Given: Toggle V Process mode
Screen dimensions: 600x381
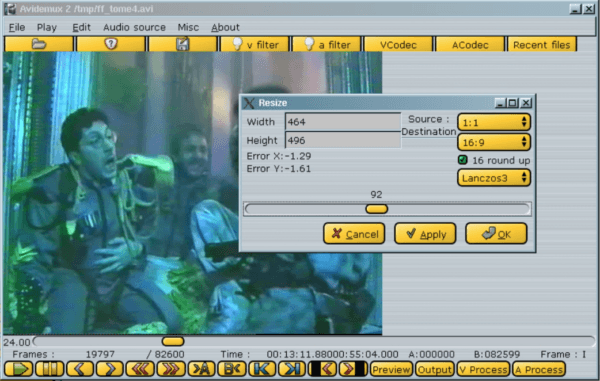Looking at the screenshot, I should click(x=483, y=369).
